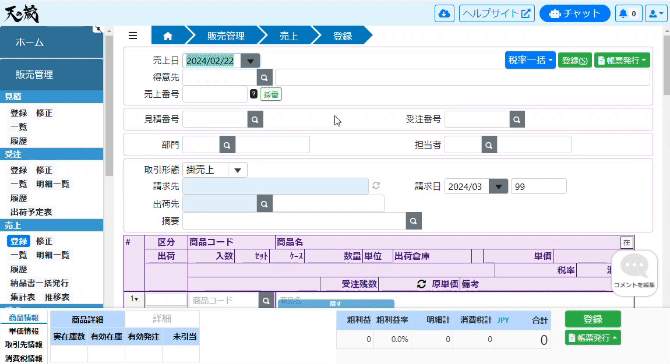Select the 取引先情報 side tab
670x364 pixels.
tap(24, 345)
